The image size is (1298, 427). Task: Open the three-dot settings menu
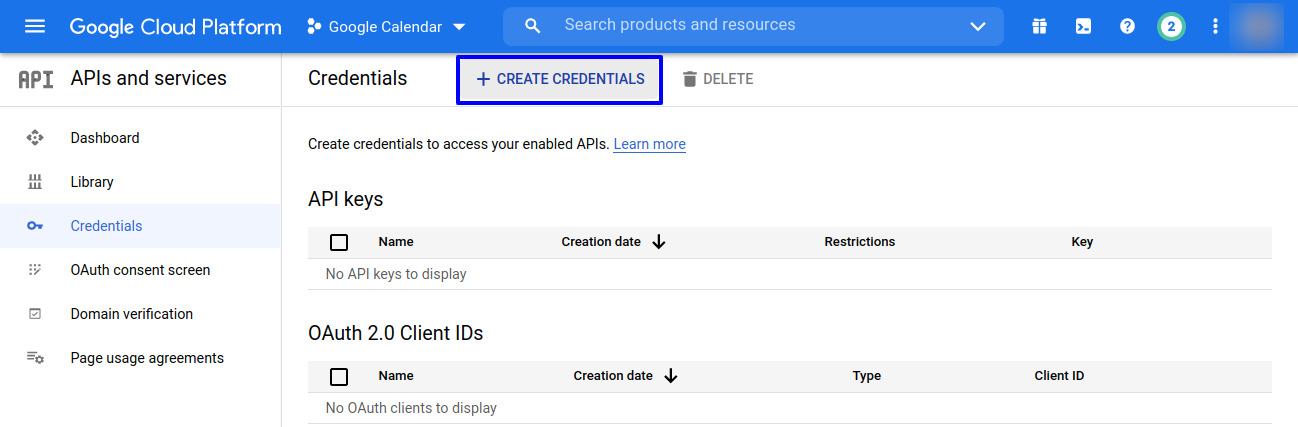[x=1215, y=27]
